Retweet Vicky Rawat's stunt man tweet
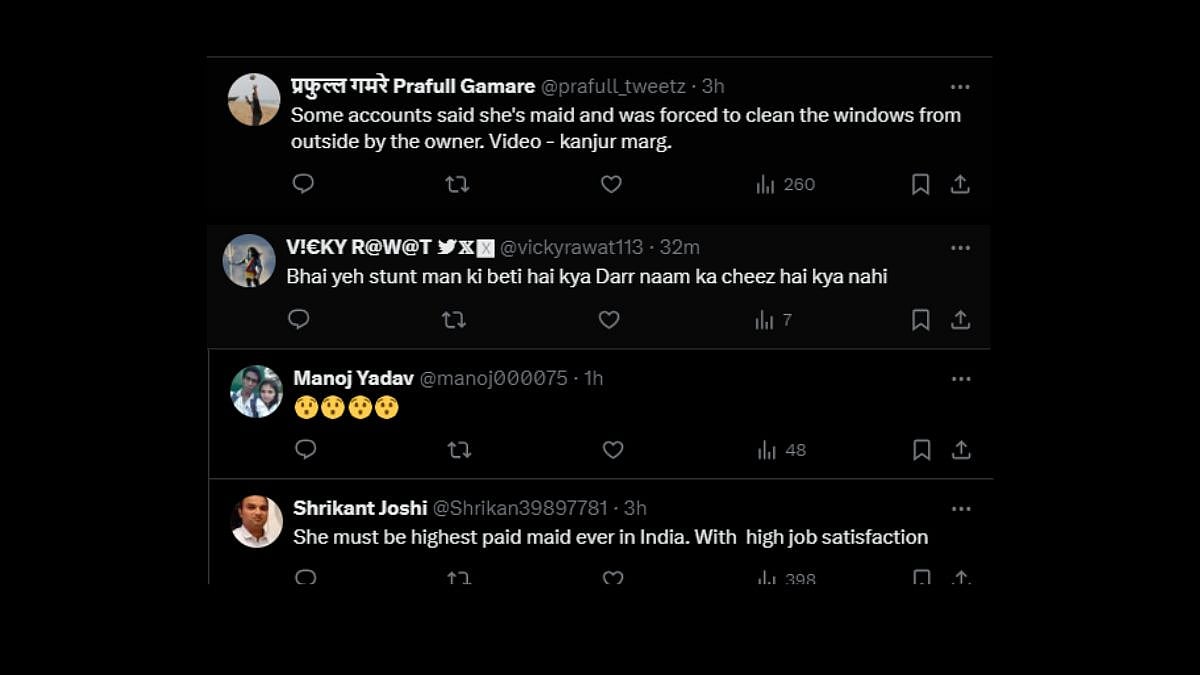This screenshot has height=675, width=1200. [453, 320]
